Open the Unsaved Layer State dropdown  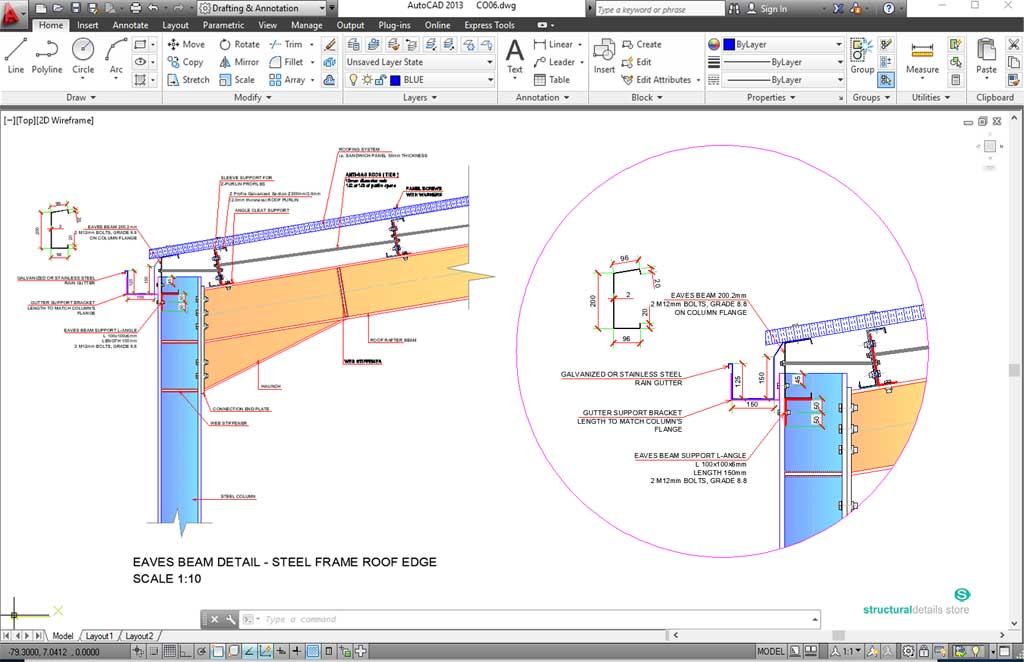[419, 62]
